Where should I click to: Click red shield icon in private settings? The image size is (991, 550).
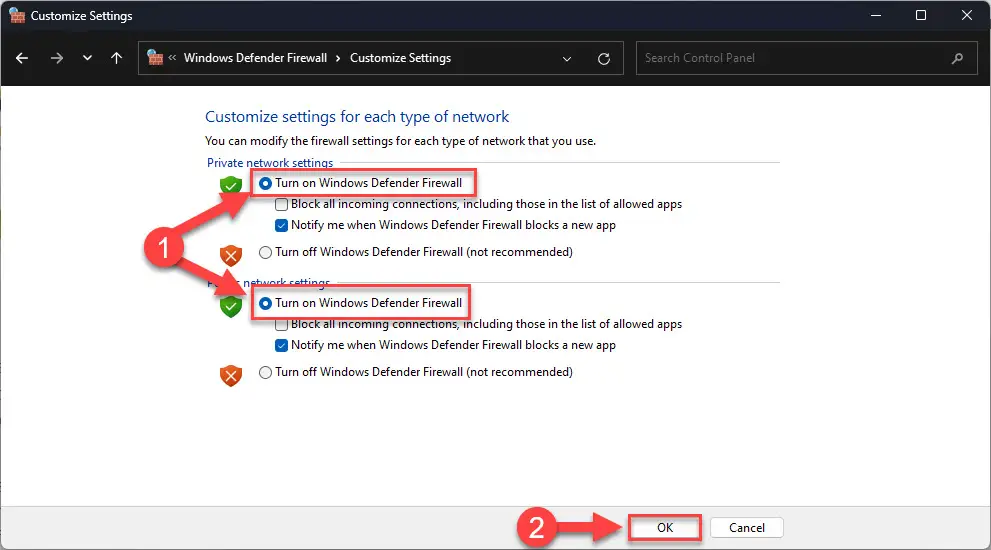pyautogui.click(x=231, y=255)
